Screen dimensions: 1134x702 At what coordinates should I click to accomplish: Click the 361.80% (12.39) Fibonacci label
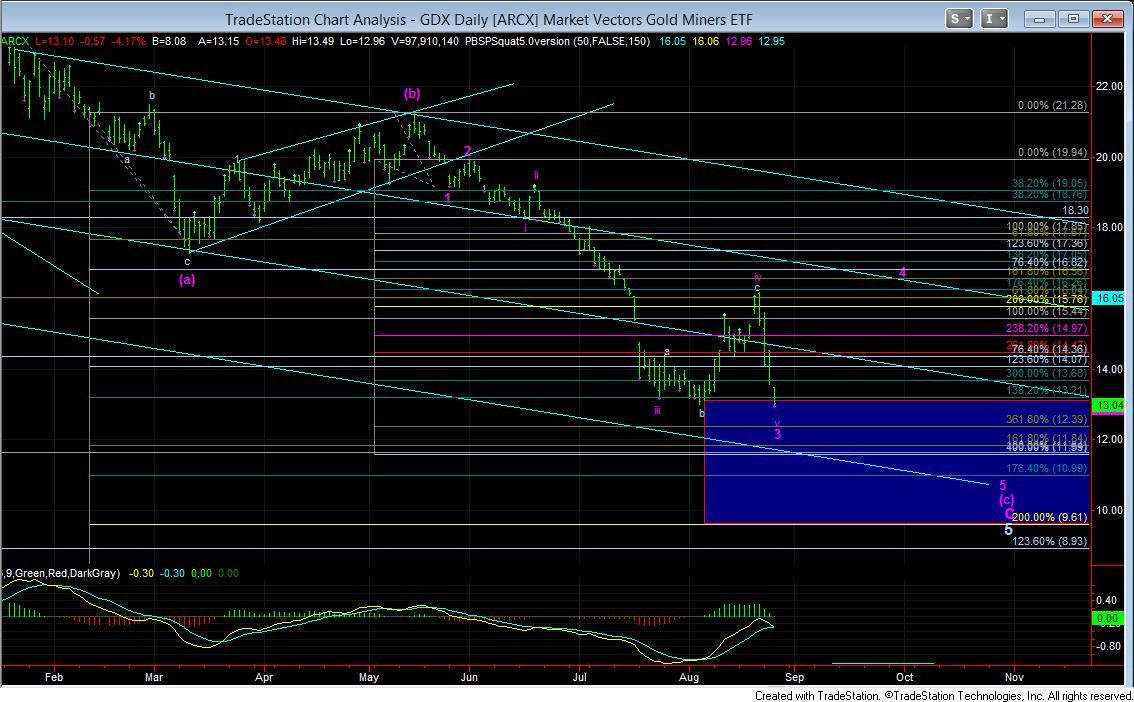pos(1046,419)
